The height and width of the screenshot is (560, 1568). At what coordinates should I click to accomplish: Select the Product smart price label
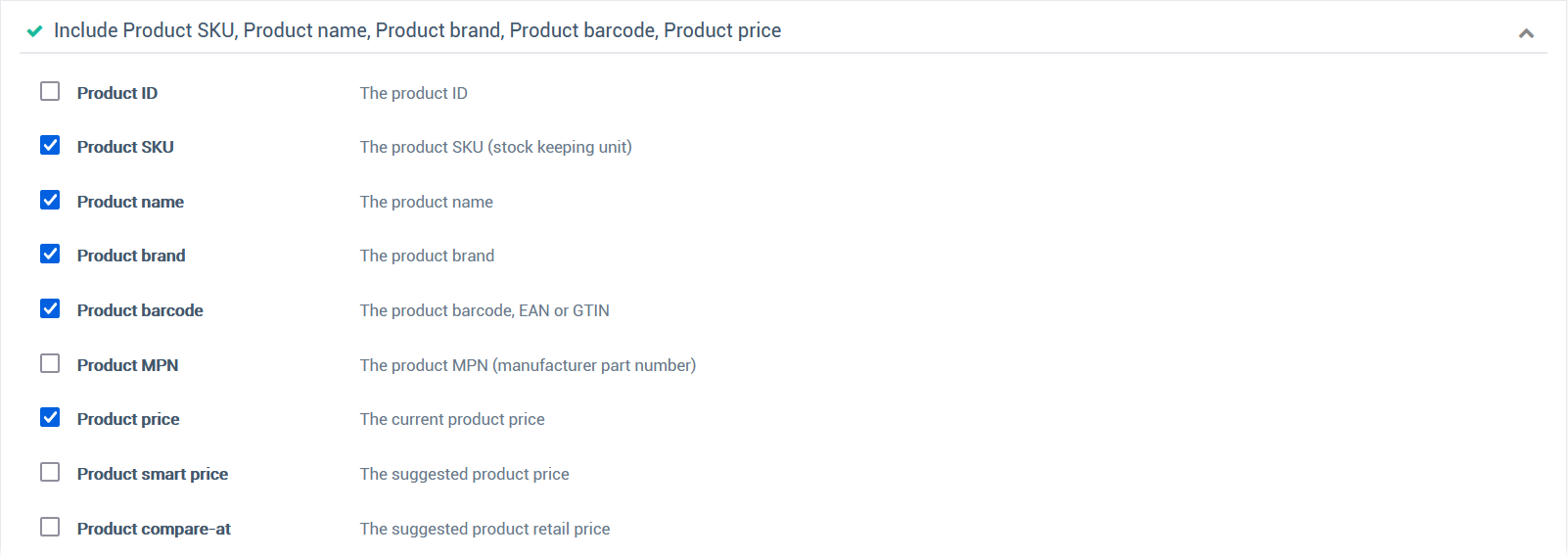point(153,474)
